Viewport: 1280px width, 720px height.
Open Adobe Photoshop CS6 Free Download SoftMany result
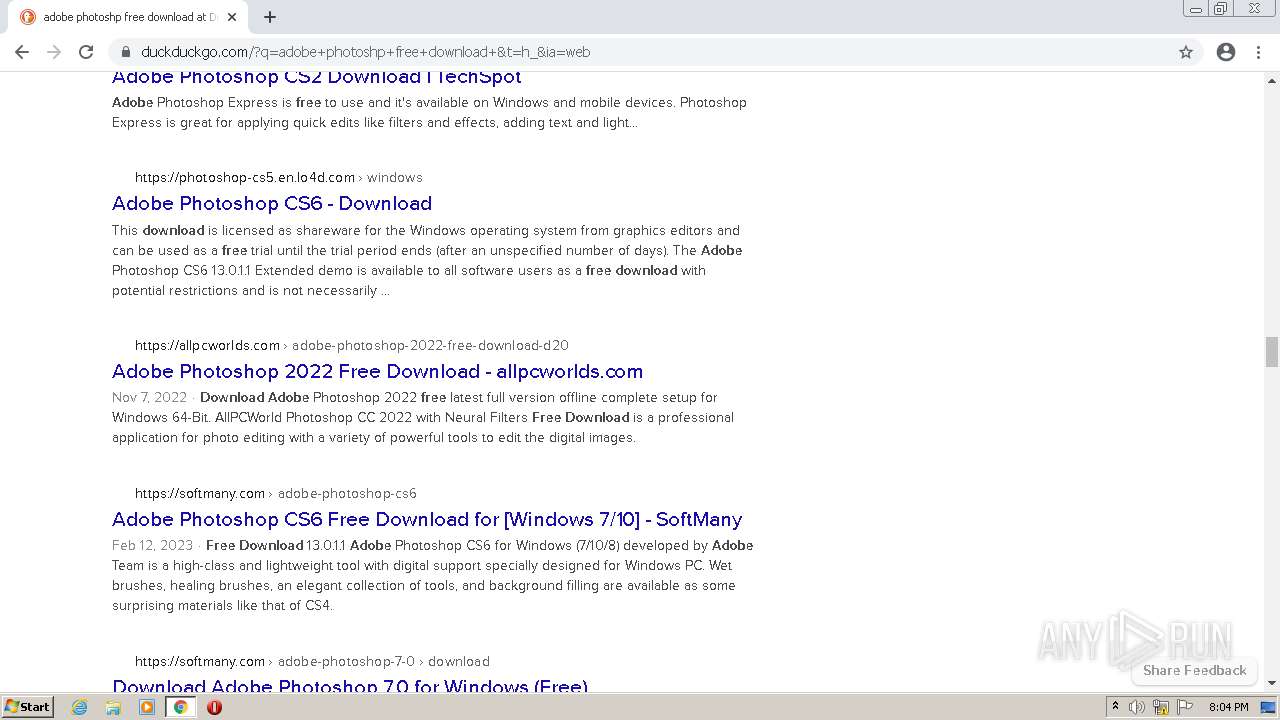tap(427, 519)
